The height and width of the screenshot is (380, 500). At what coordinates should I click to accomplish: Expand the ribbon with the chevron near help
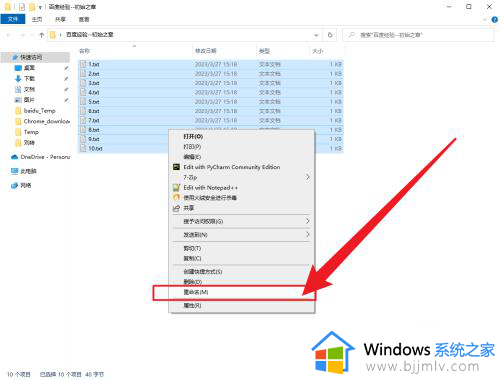pos(485,20)
